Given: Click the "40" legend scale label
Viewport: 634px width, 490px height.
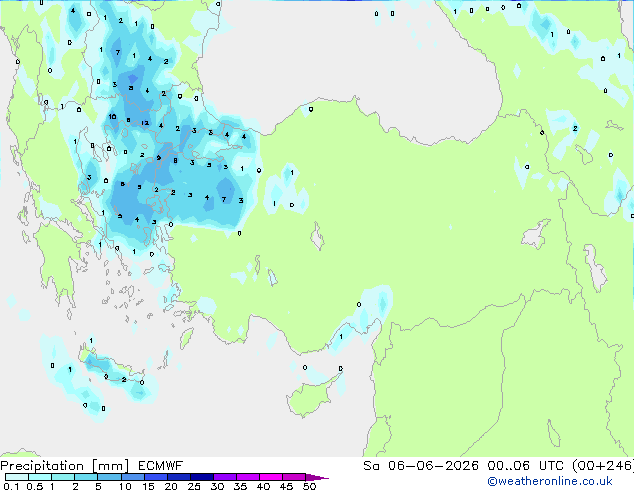Looking at the screenshot, I should click(x=263, y=486).
